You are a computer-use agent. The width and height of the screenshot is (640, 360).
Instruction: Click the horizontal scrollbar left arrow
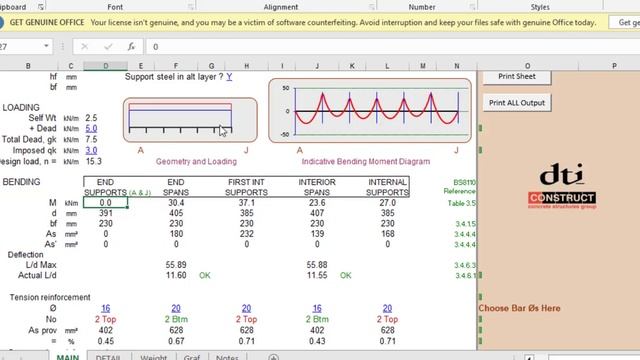click(x=529, y=358)
